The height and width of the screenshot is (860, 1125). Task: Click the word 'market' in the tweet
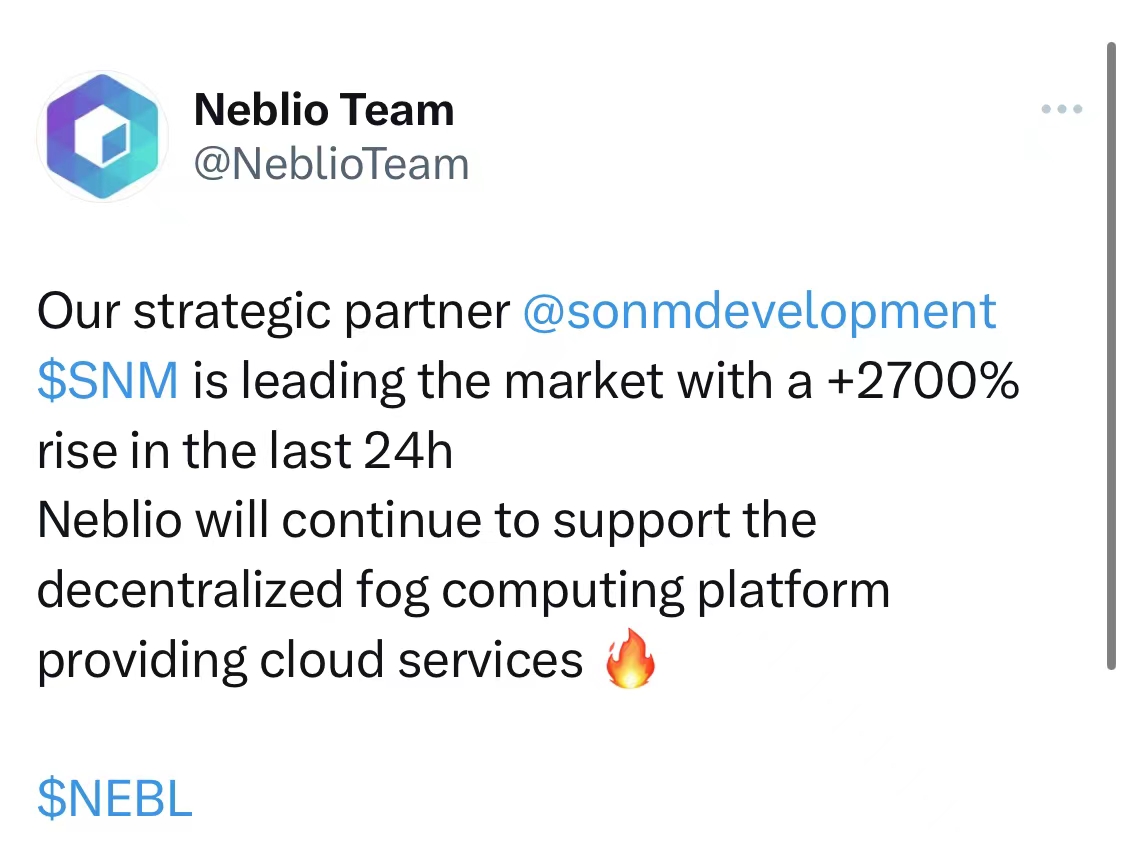coord(595,381)
